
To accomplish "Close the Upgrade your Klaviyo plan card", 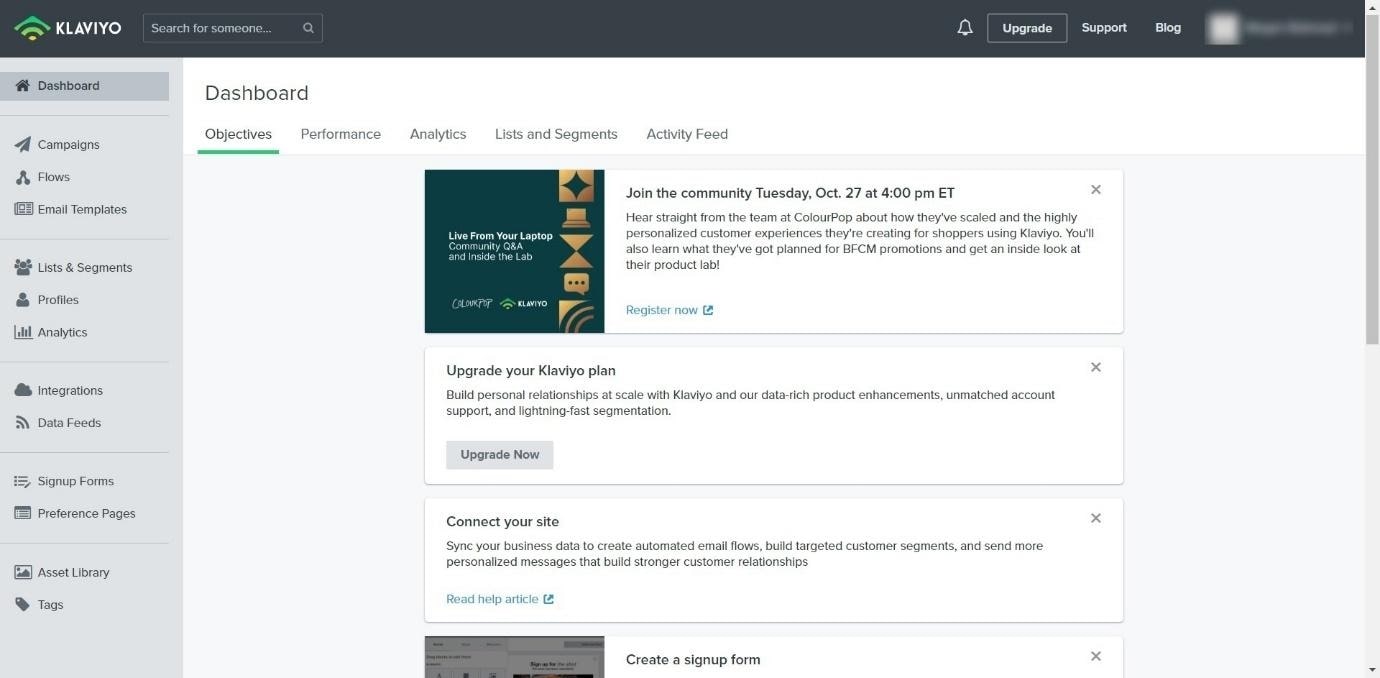I will tap(1095, 367).
